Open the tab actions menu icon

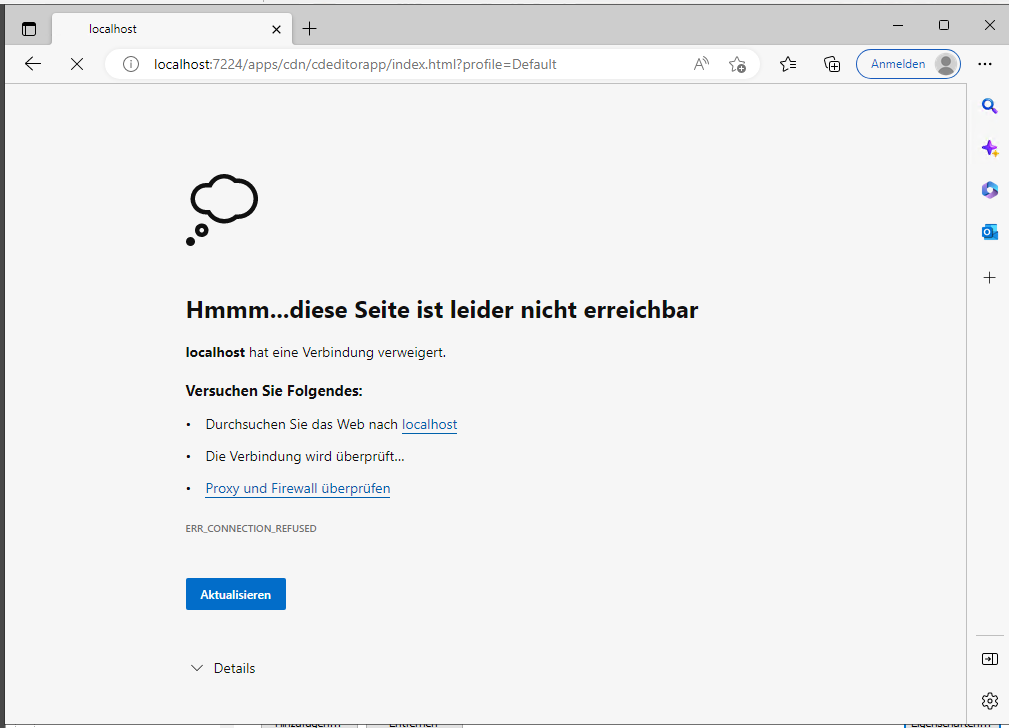click(x=28, y=29)
